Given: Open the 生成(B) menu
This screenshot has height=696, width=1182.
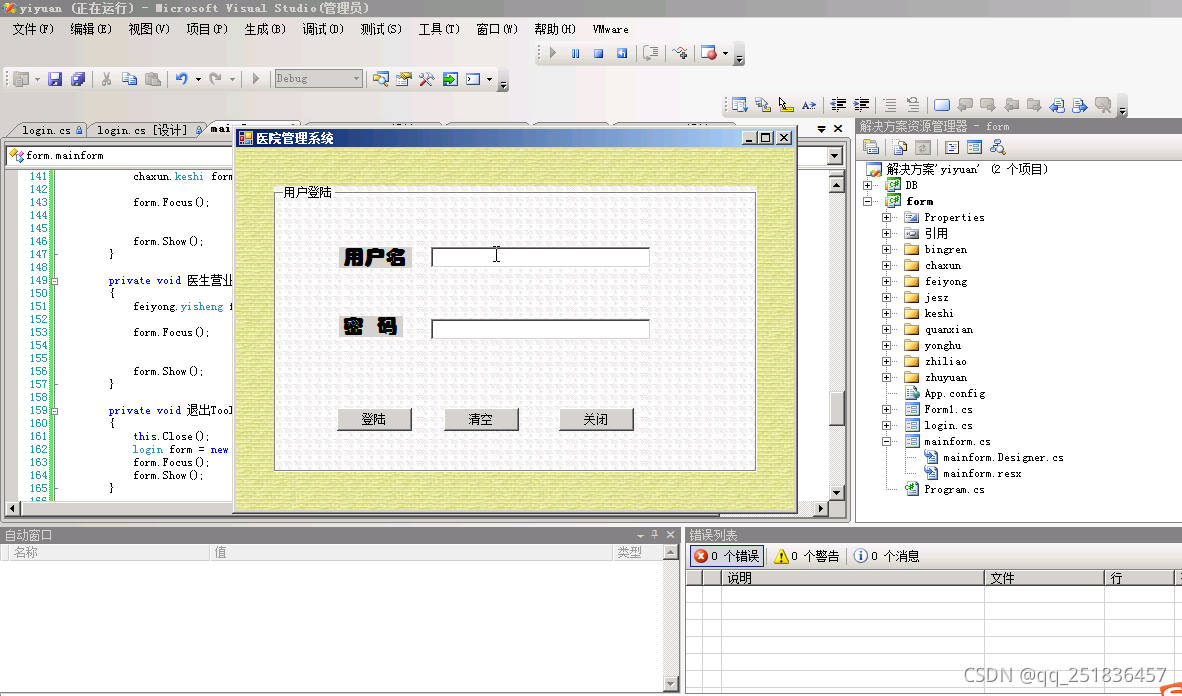Looking at the screenshot, I should point(265,29).
